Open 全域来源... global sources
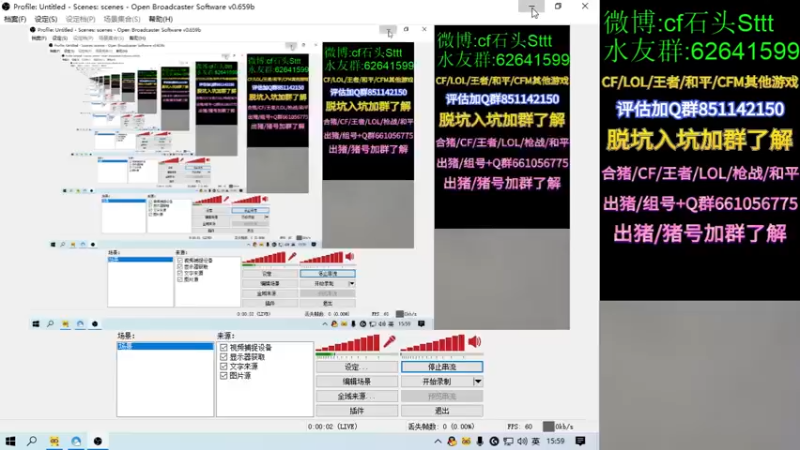Image resolution: width=800 pixels, height=450 pixels. pyautogui.click(x=357, y=396)
